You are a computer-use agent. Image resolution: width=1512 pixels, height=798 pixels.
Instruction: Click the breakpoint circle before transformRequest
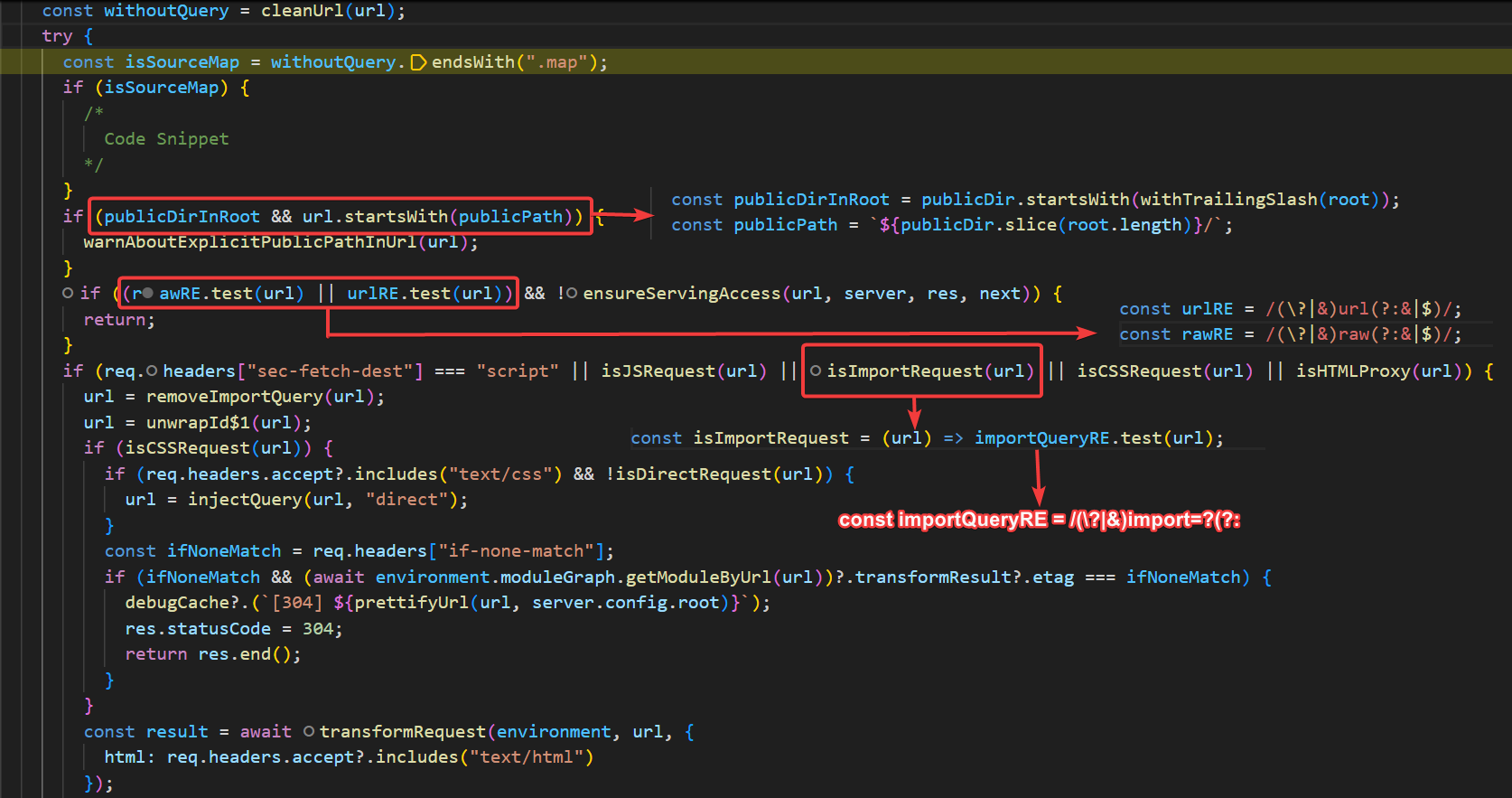(309, 731)
